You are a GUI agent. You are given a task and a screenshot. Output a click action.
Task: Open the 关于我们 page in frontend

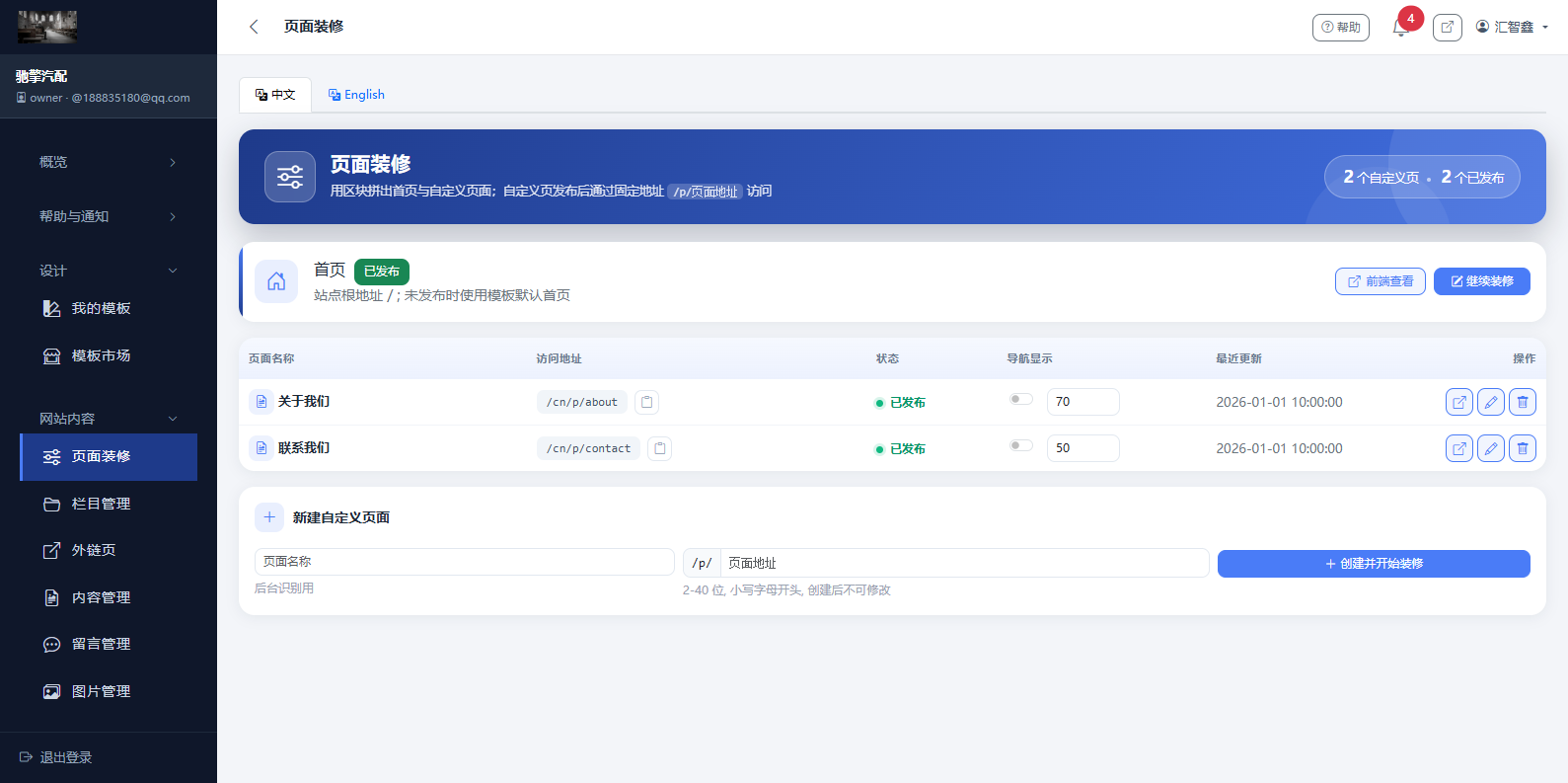1458,402
